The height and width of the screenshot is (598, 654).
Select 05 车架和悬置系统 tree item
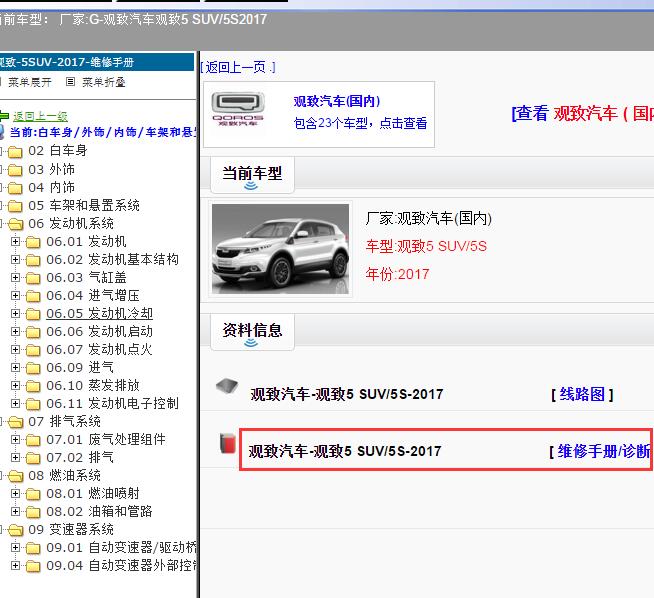point(84,205)
